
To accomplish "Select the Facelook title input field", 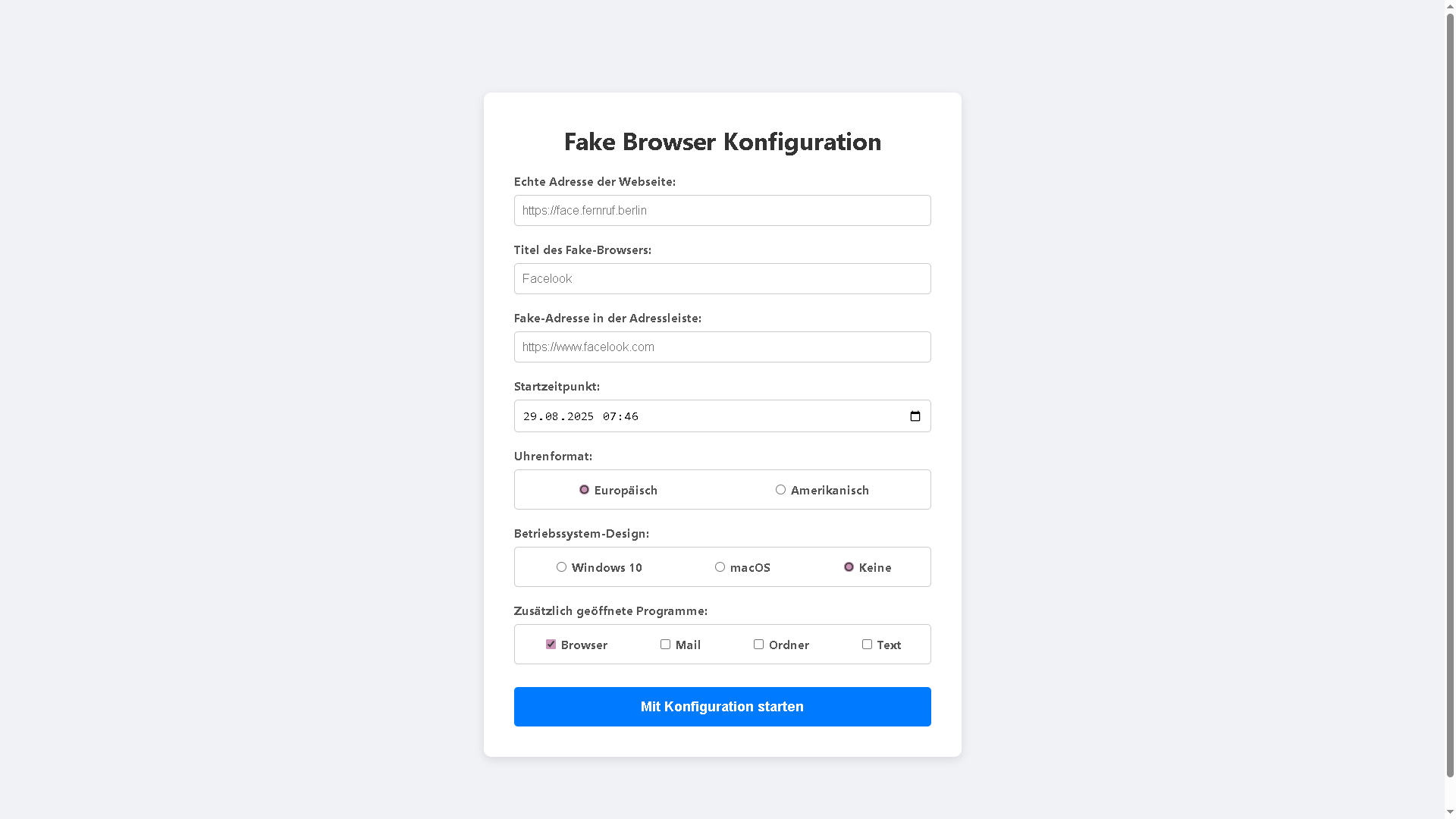I will tap(722, 278).
